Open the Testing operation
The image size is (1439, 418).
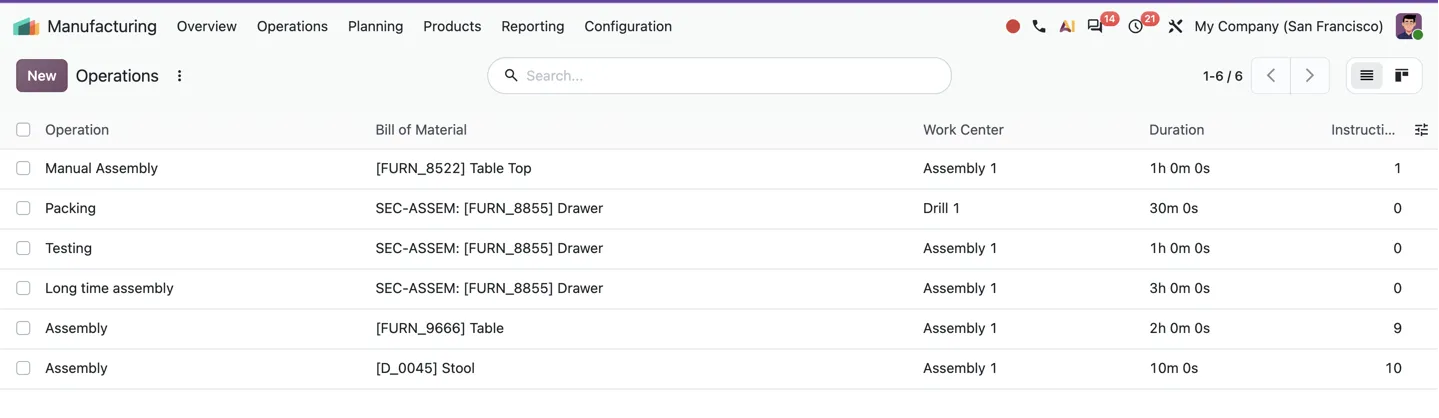[x=68, y=249]
